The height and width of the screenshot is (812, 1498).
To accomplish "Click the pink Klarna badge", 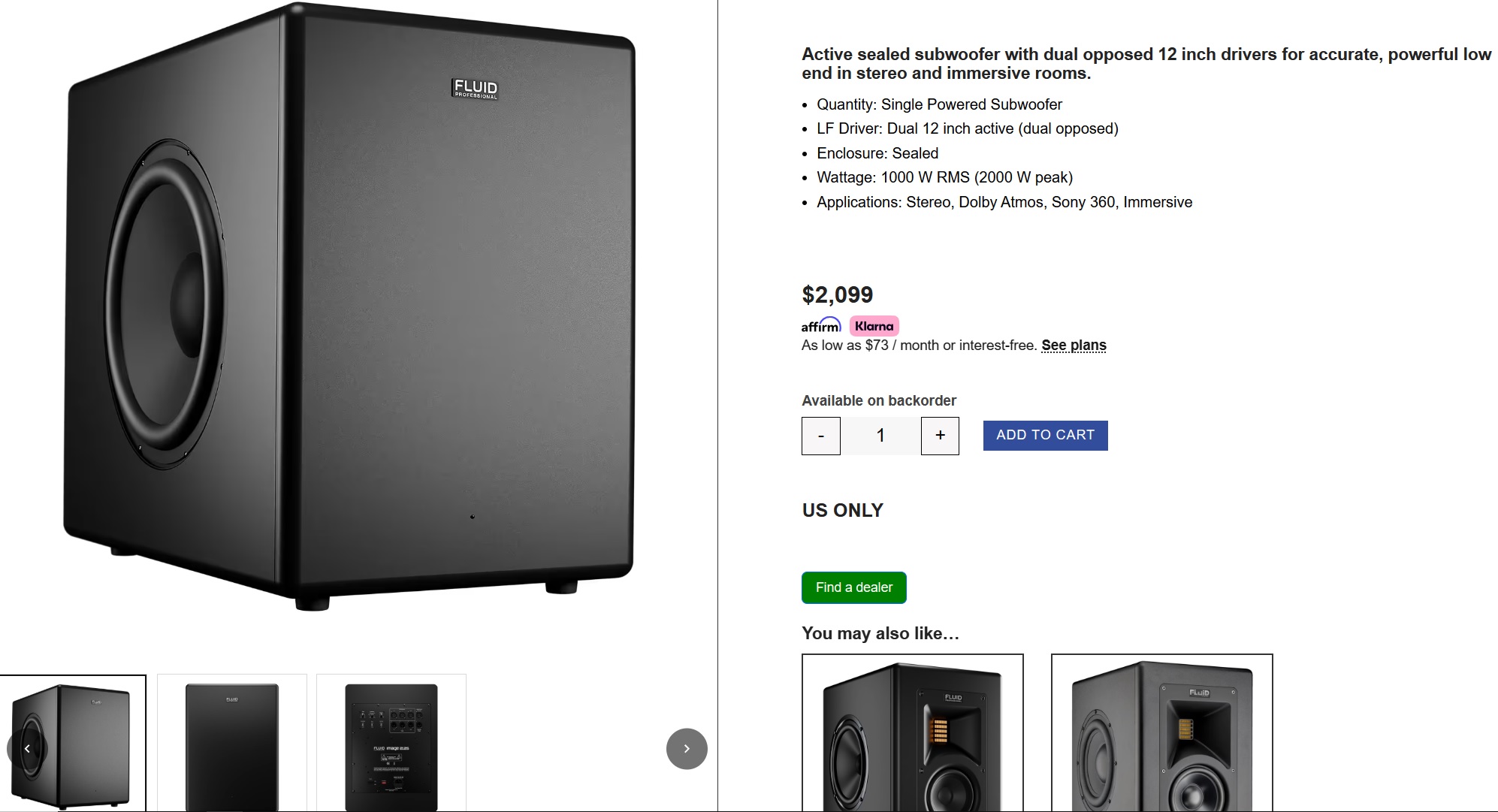I will (874, 326).
